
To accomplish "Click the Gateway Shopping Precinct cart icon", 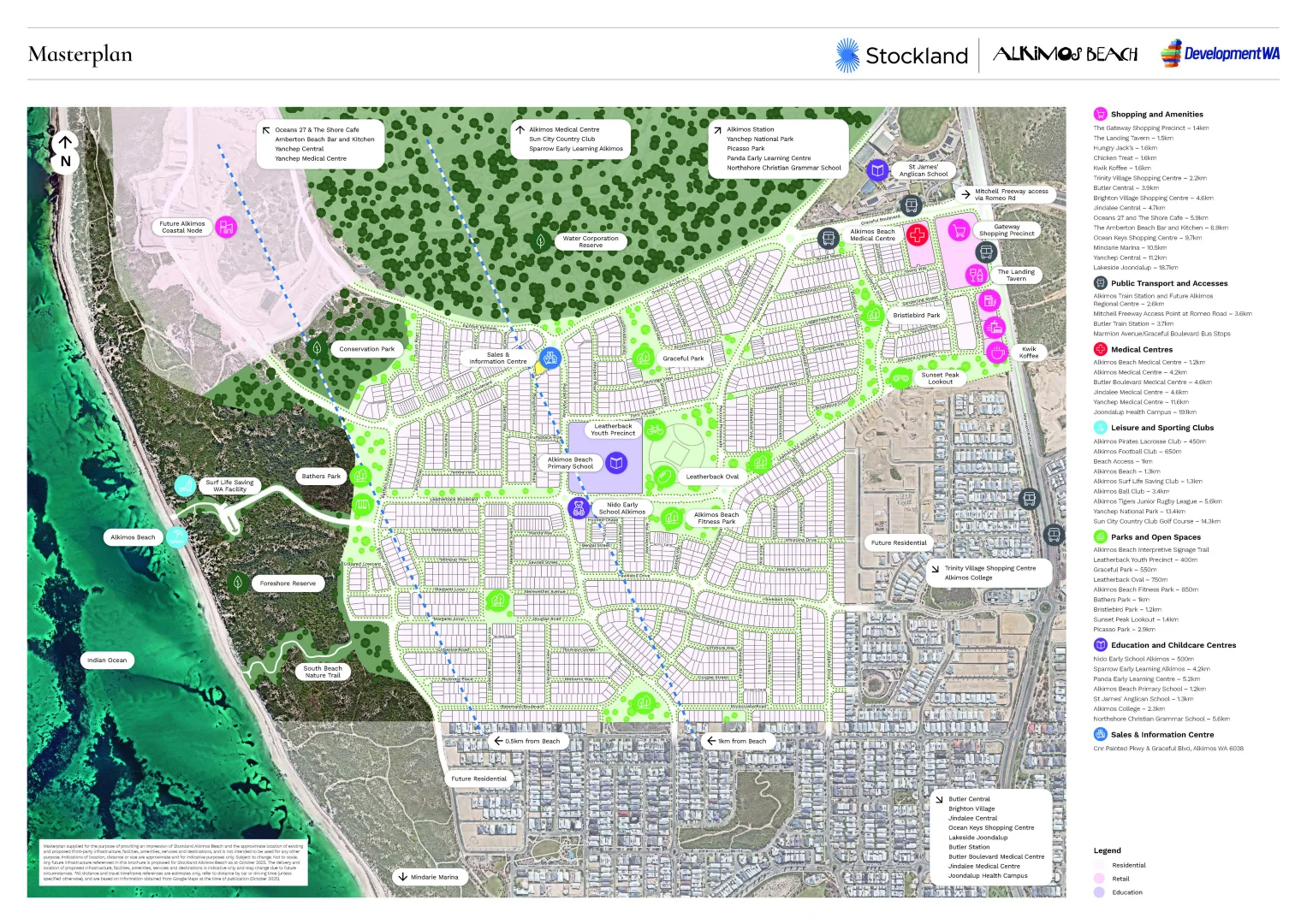I will pos(959,230).
